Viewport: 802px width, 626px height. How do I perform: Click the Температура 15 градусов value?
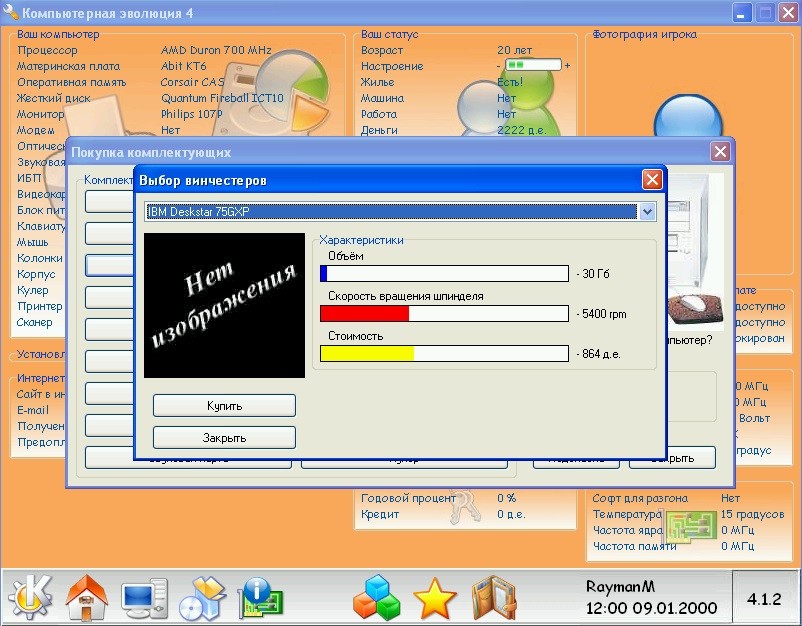tap(752, 514)
